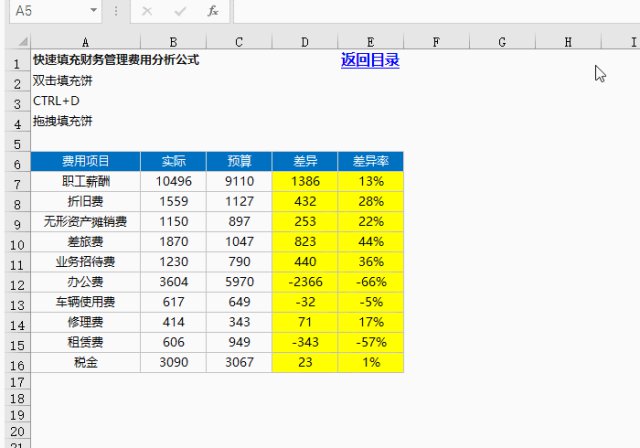
Task: Select column H header
Action: 568,42
